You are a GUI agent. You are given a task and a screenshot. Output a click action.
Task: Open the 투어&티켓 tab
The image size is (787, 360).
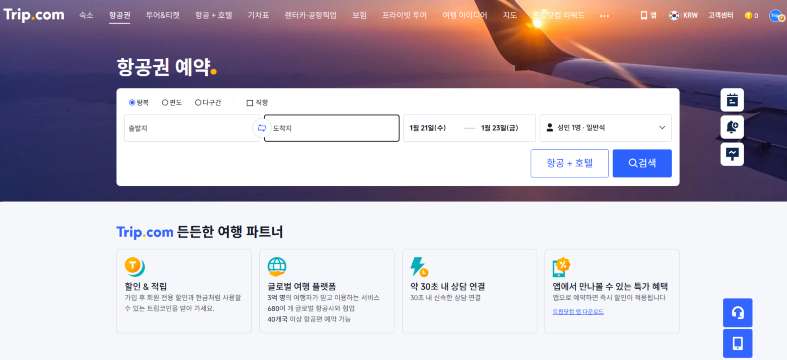click(x=163, y=16)
